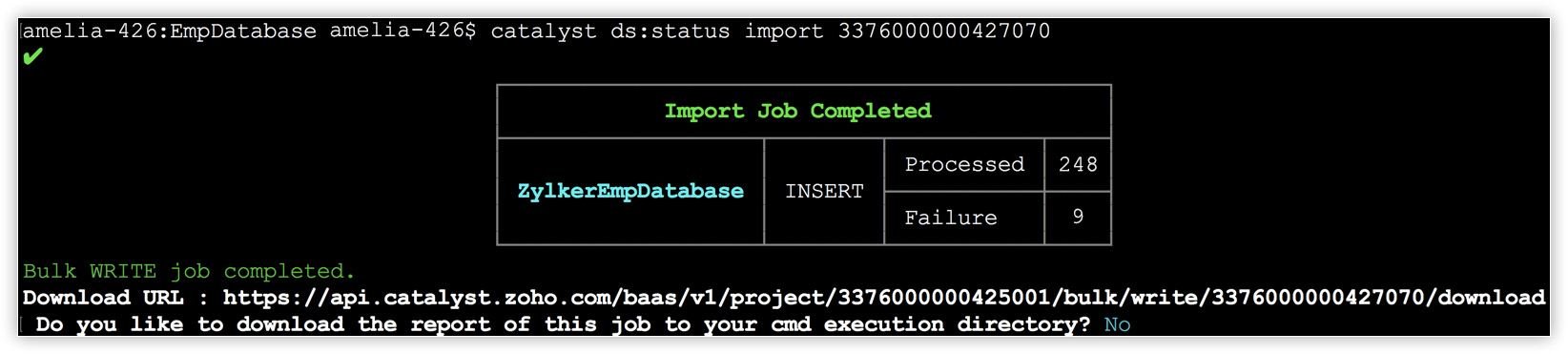
Task: Click the 'ds:status' subcommand text
Action: click(671, 31)
